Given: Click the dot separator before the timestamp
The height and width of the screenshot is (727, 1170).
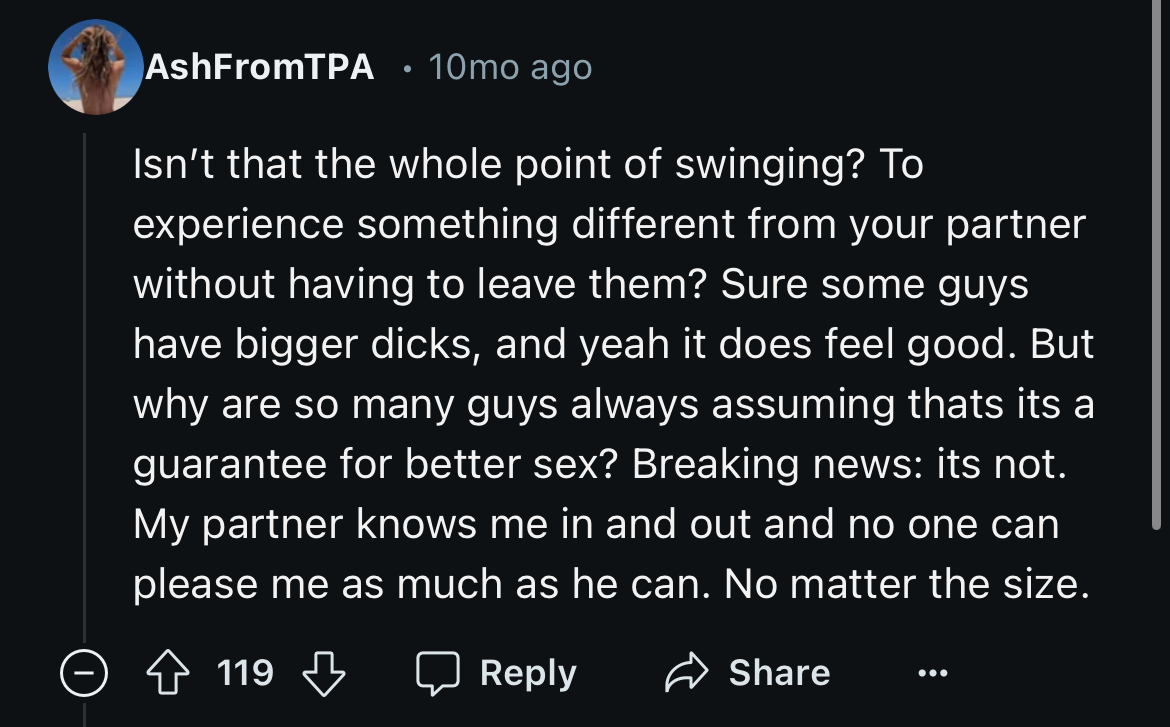Looking at the screenshot, I should coord(406,69).
